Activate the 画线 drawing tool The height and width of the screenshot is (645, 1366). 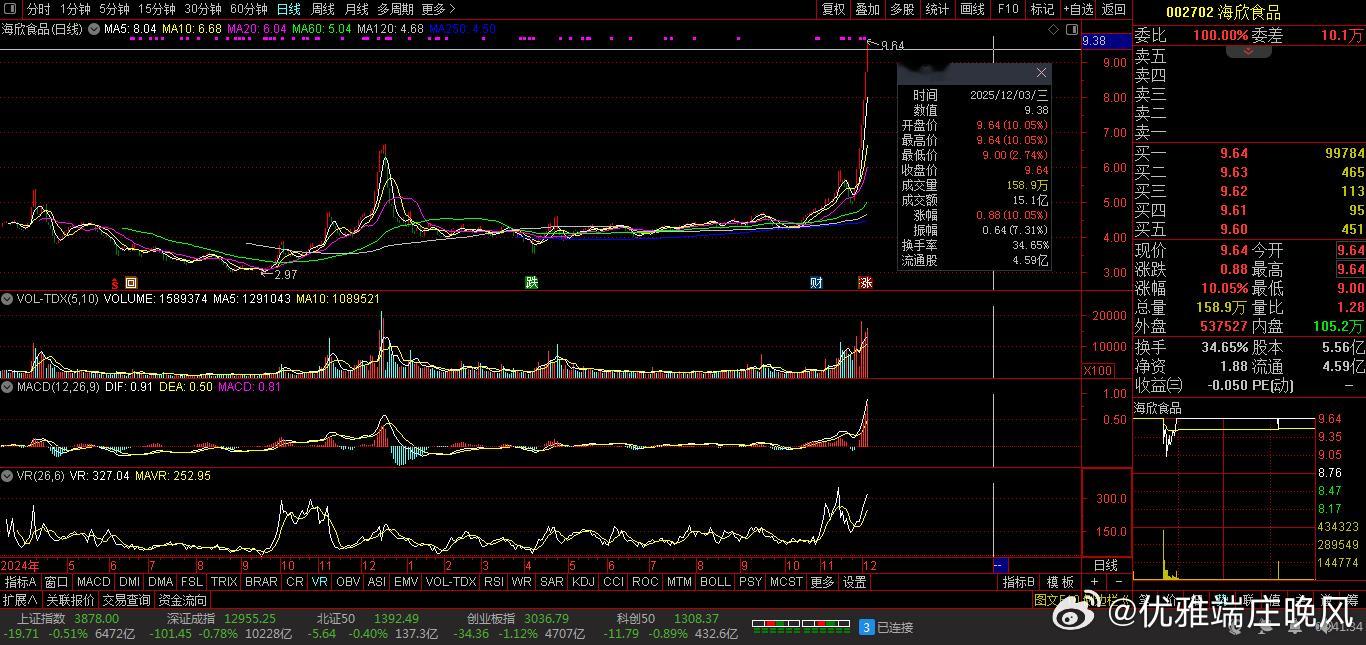972,9
